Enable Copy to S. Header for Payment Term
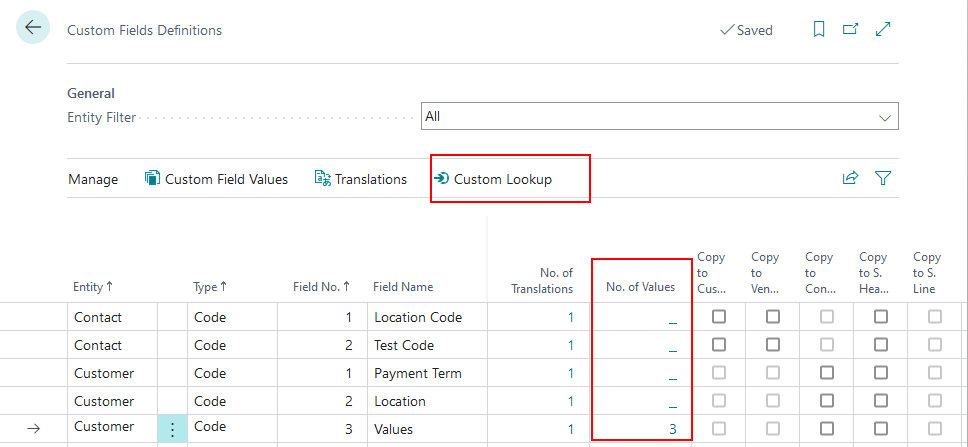The height and width of the screenshot is (447, 968). coord(880,373)
